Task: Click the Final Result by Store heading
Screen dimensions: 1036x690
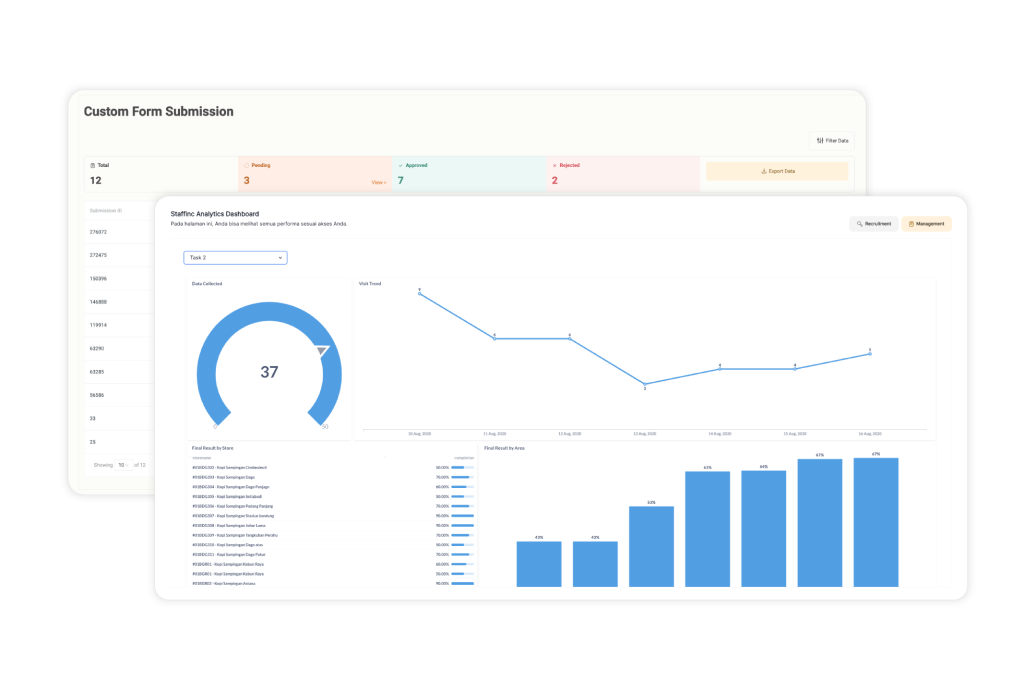Action: point(213,448)
